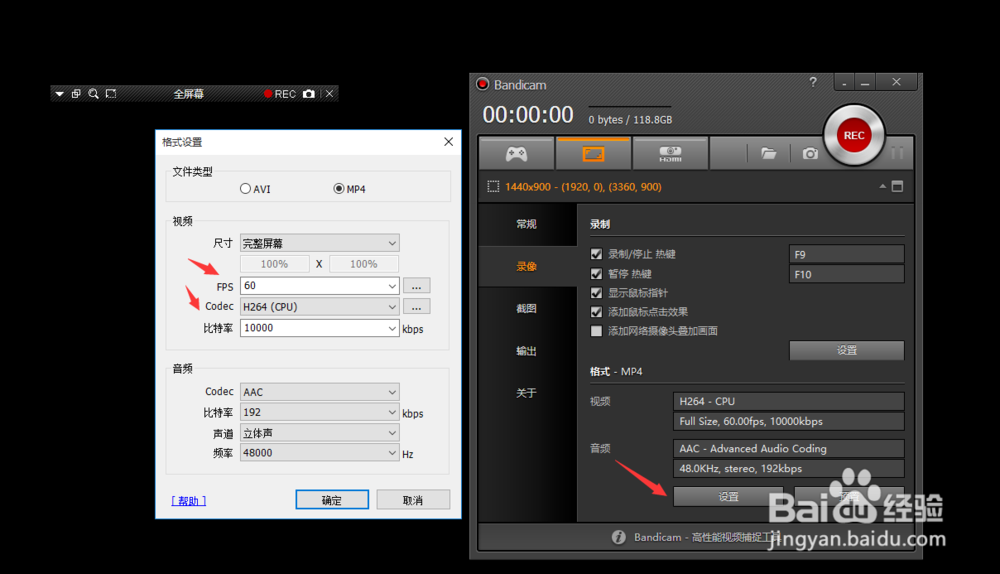The height and width of the screenshot is (574, 1000).
Task: Click the ... button next to video Codec
Action: coord(416,307)
